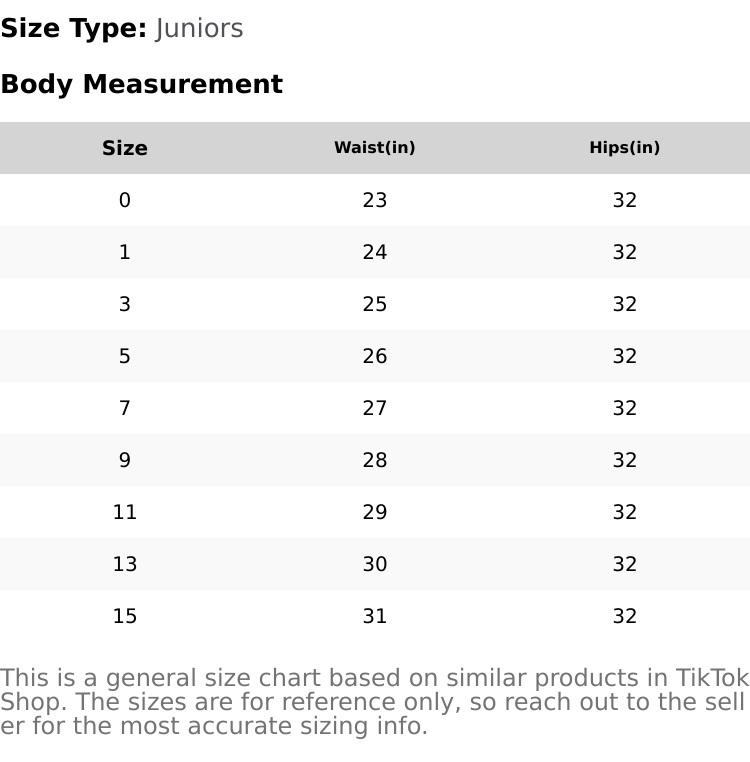750x762 pixels.
Task: Click the Size Type label
Action: point(74,29)
